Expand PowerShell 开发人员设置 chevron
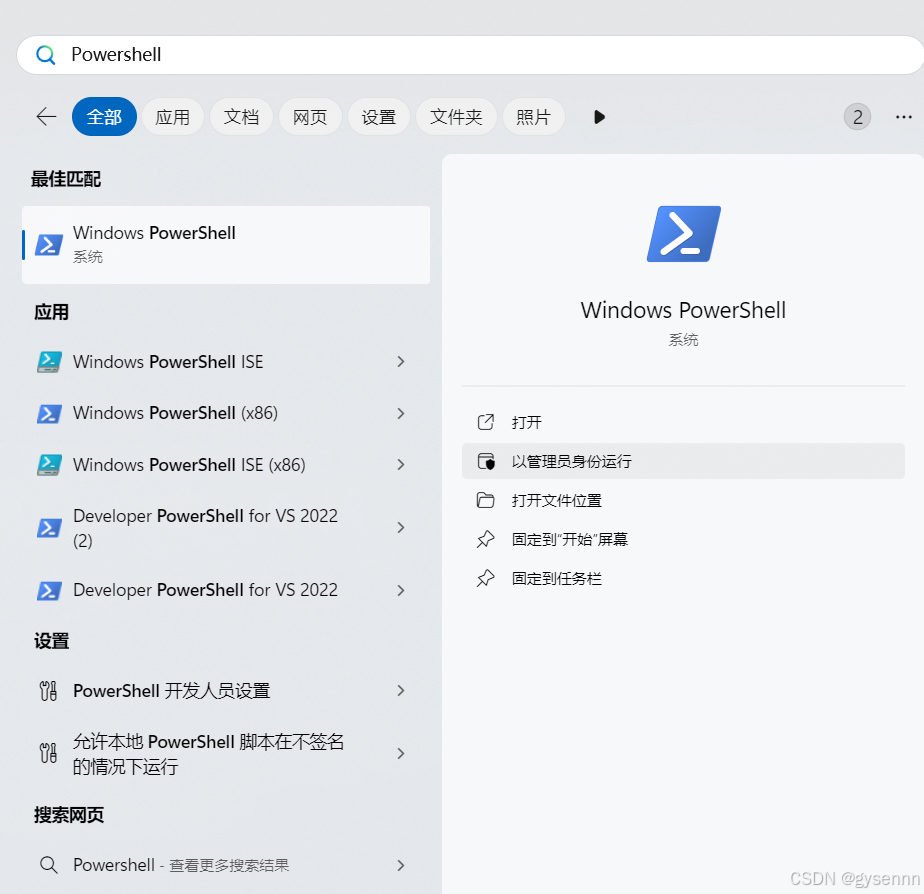924x894 pixels. (401, 691)
